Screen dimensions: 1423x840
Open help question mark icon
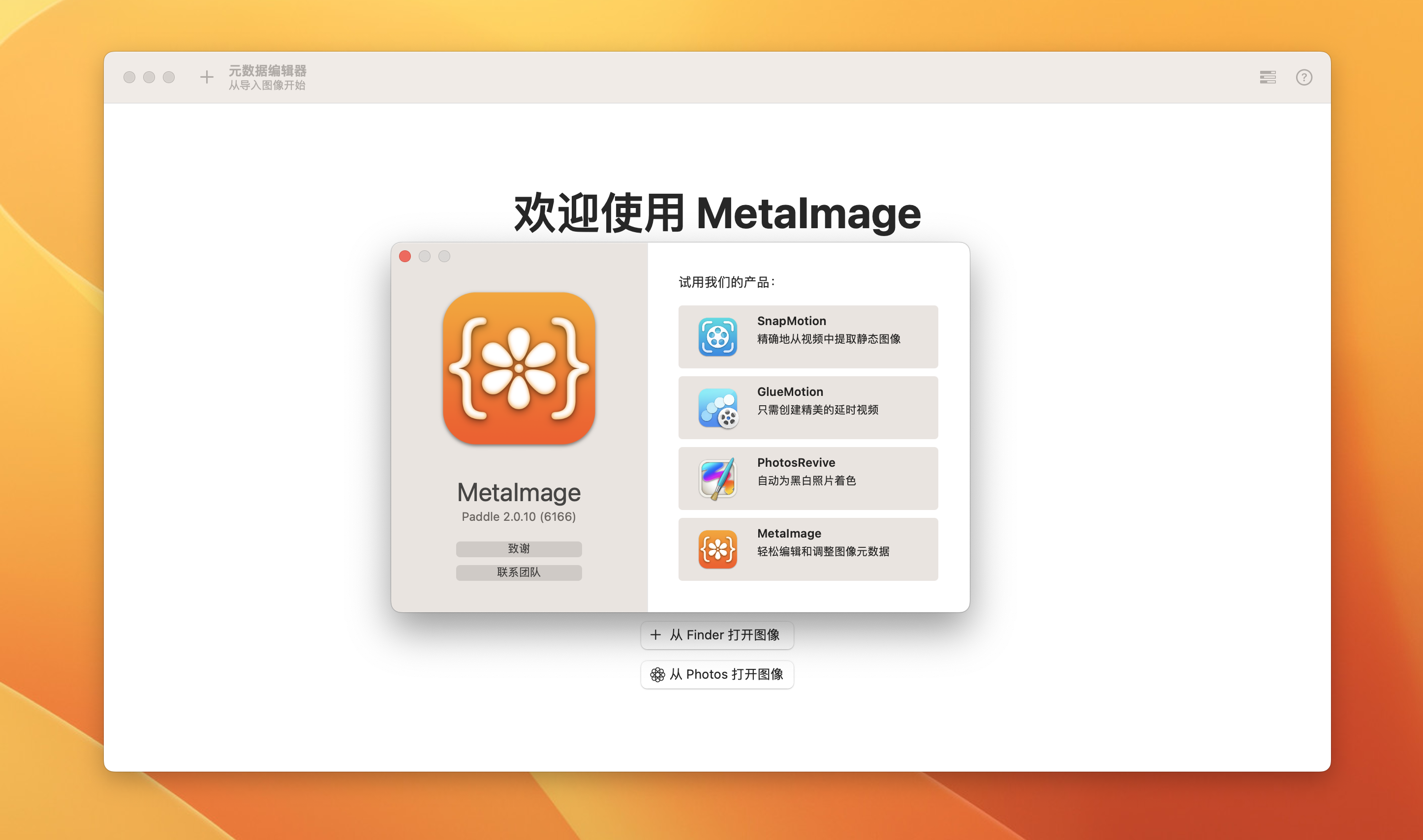point(1303,77)
